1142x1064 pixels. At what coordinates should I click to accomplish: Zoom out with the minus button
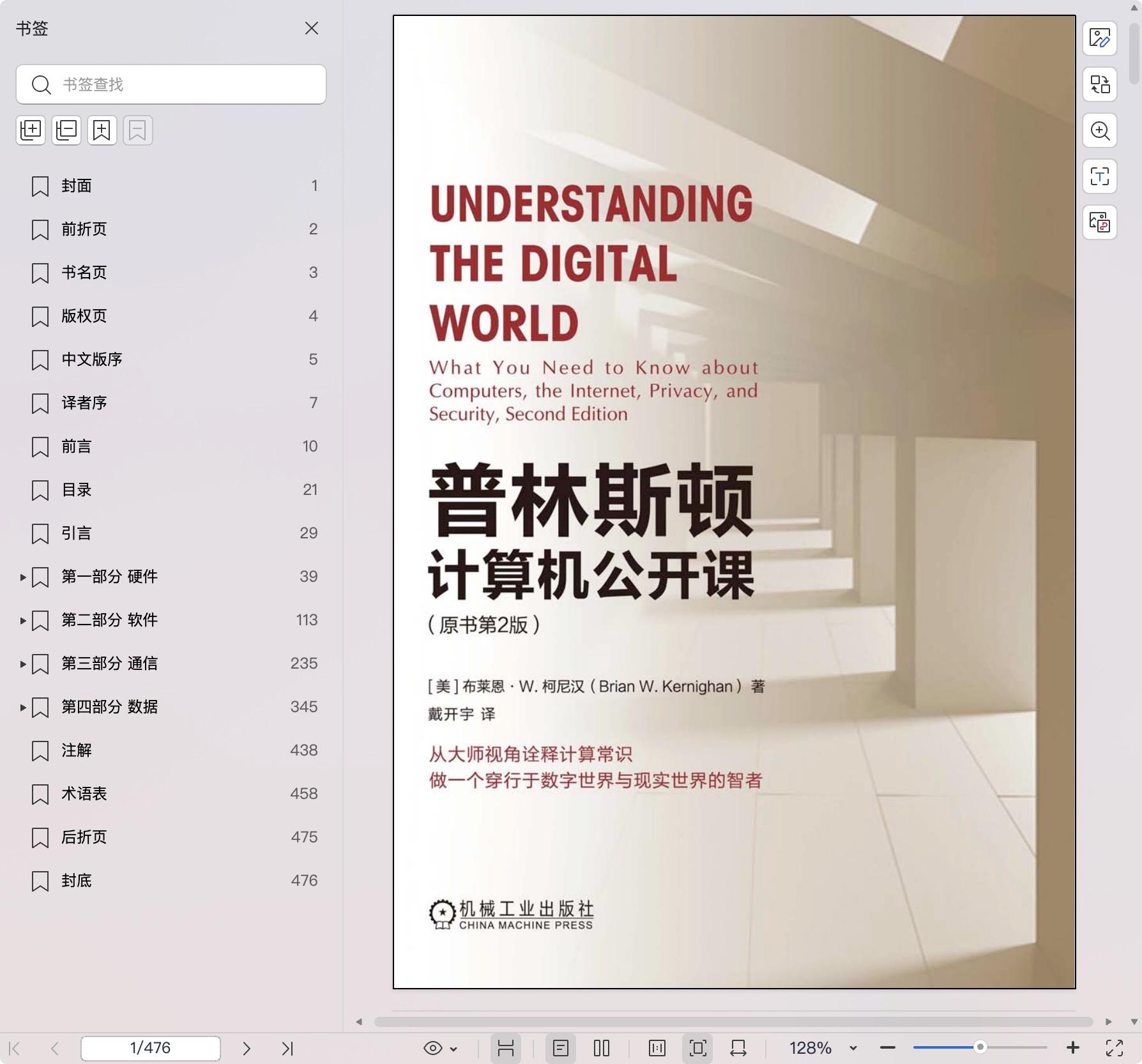[x=888, y=1048]
